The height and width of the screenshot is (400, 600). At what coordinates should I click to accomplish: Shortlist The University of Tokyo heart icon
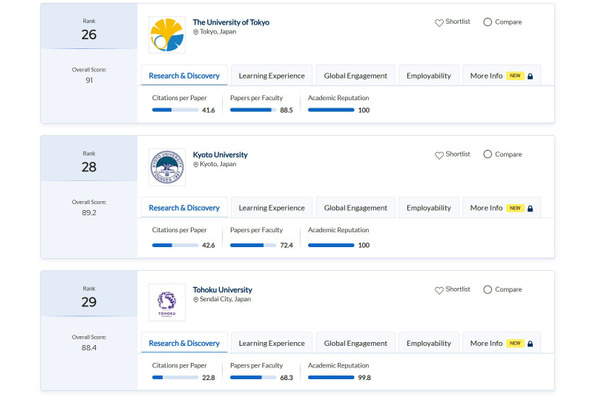(439, 22)
